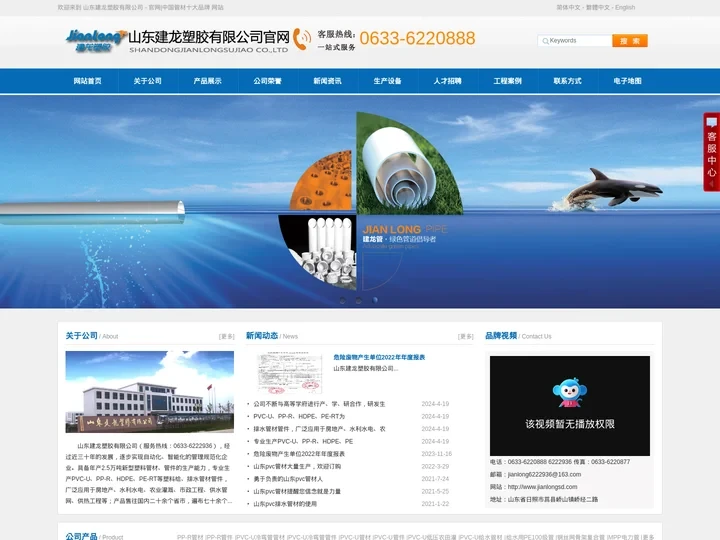
Task: Go to 产品展示 in navigation
Action: tap(208, 81)
